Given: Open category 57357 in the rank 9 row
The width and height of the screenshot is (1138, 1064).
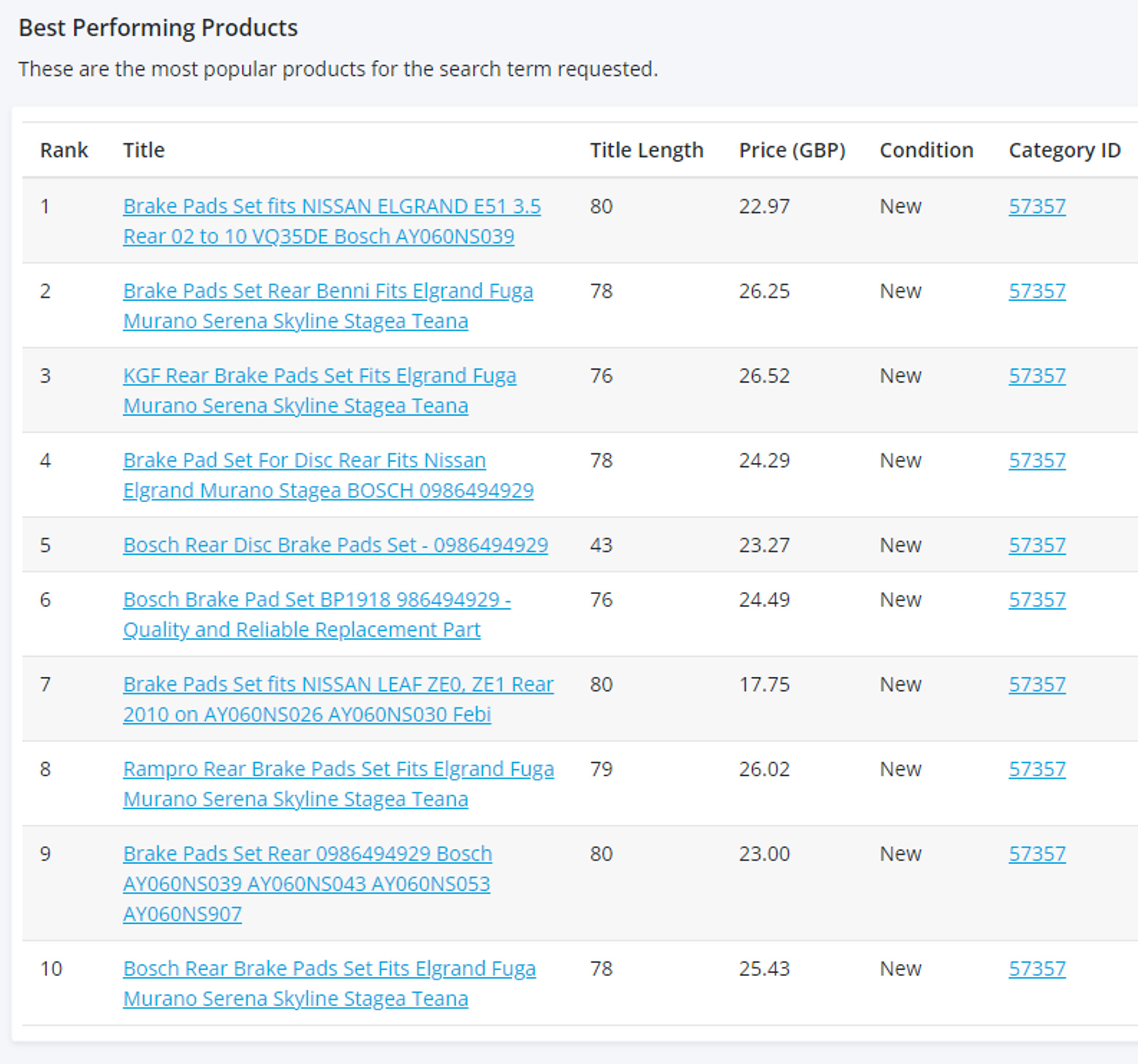Looking at the screenshot, I should click(x=1037, y=853).
